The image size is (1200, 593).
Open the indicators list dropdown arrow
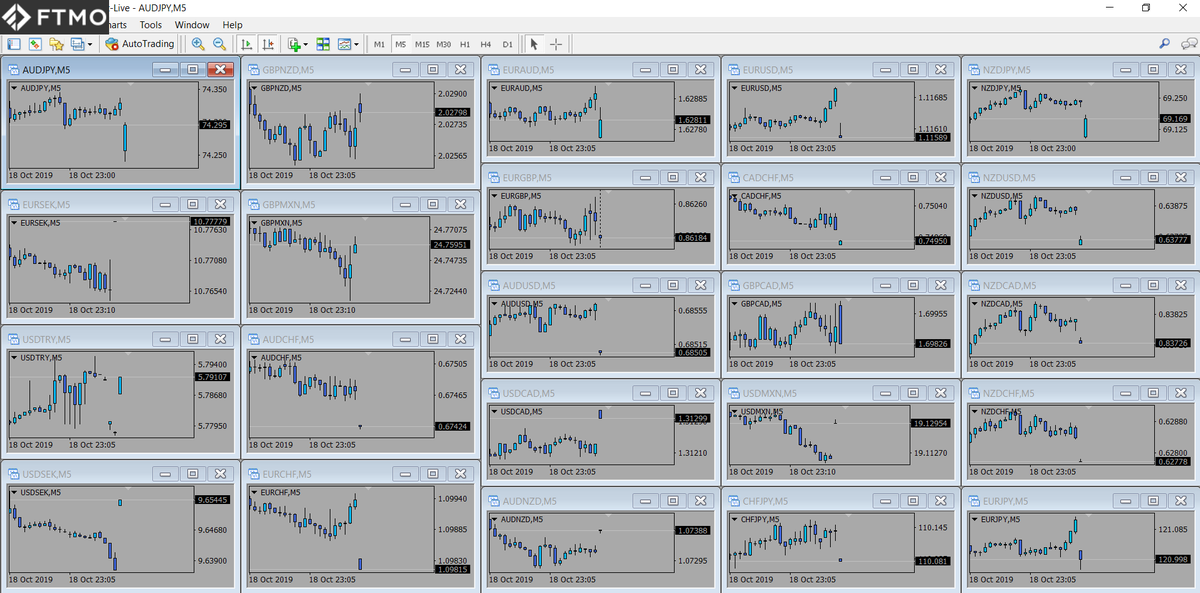(x=306, y=44)
